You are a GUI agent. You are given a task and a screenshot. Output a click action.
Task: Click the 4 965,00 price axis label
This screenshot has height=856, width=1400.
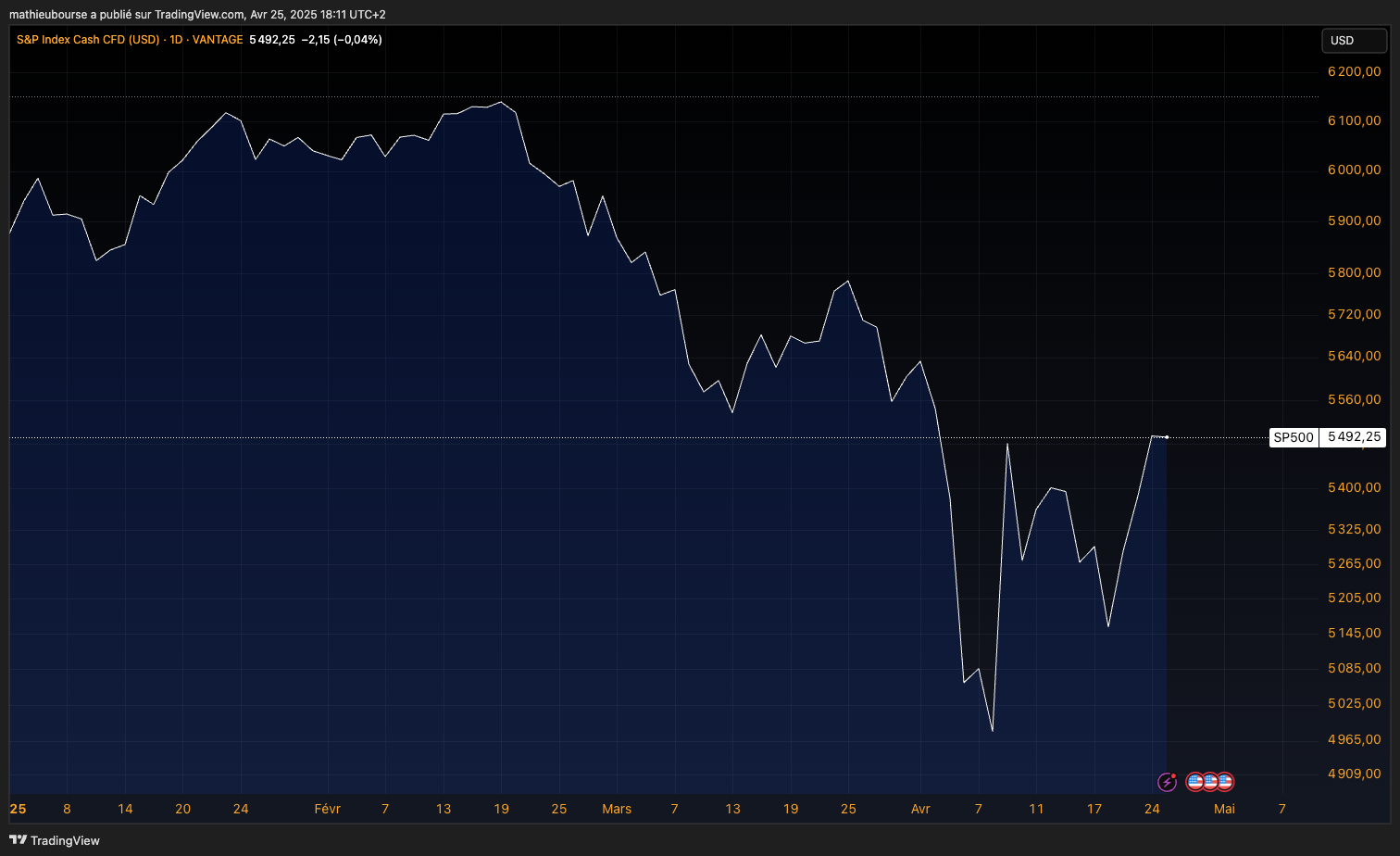coord(1354,739)
